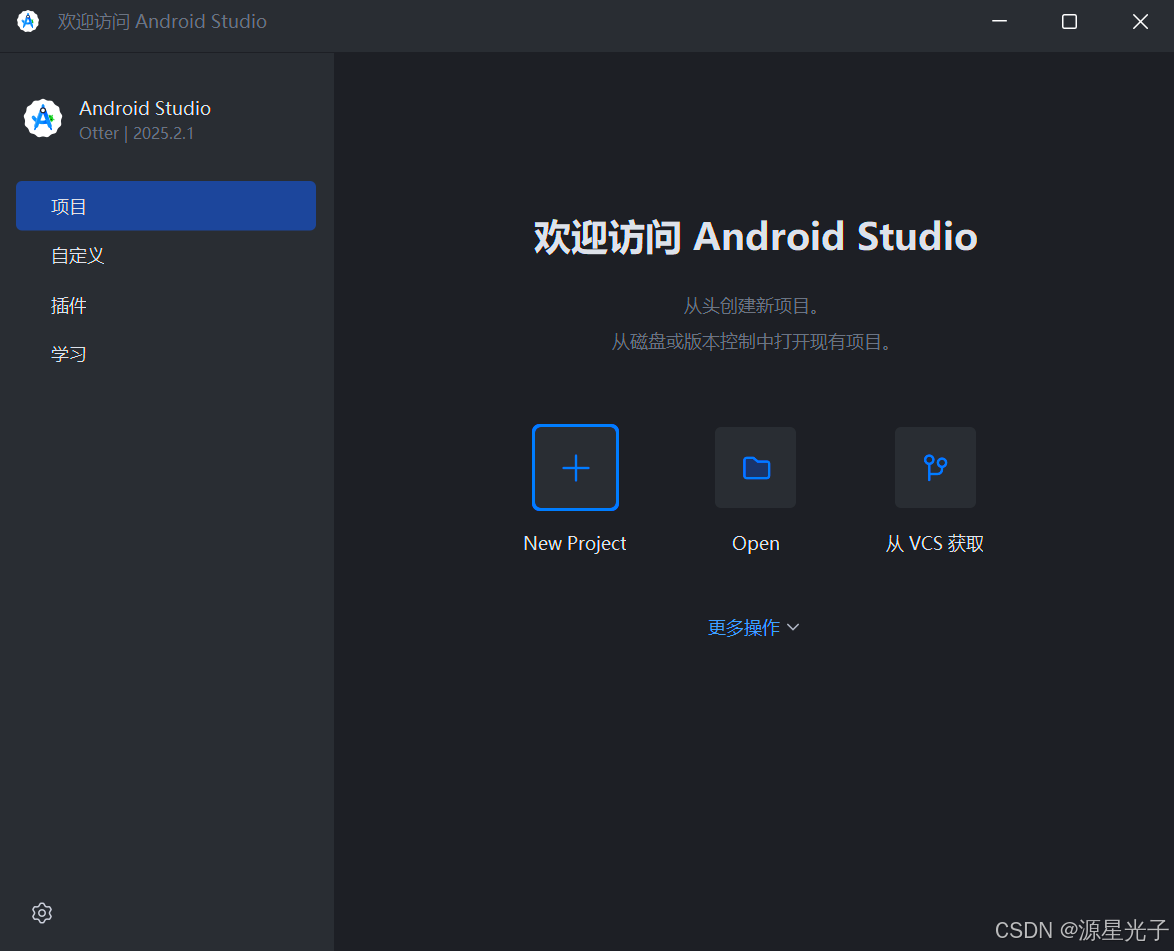Click the New Project plus icon
Screen dimensions: 1174x951
(575, 467)
